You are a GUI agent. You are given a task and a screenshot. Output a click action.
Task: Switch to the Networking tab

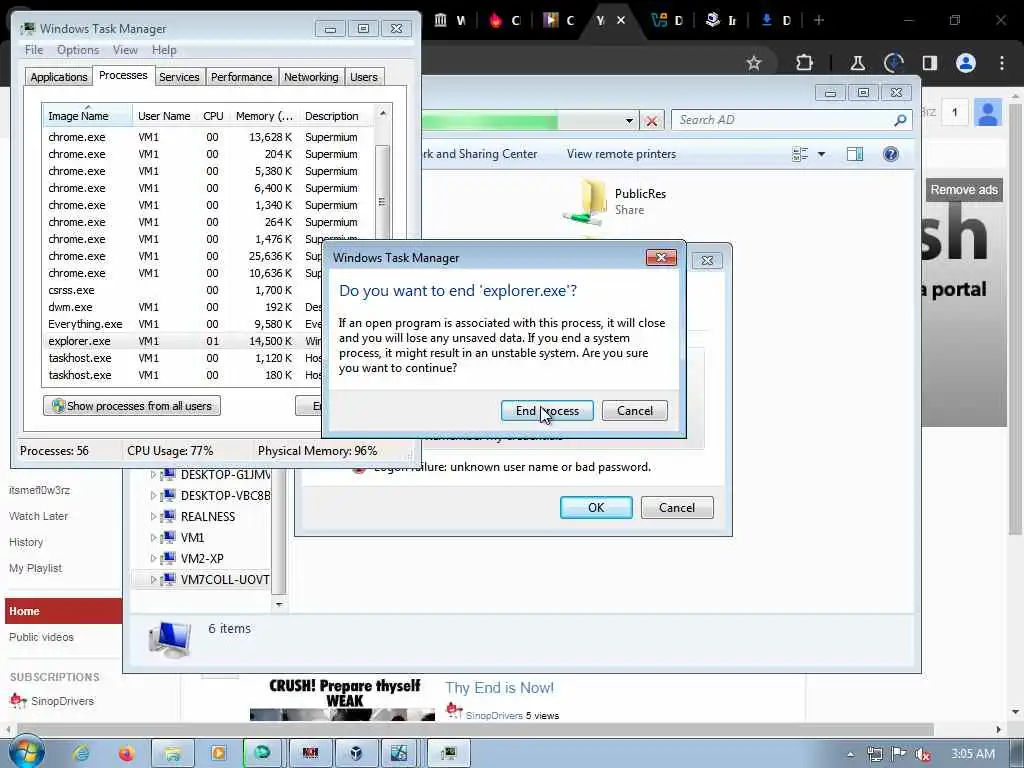pos(311,77)
